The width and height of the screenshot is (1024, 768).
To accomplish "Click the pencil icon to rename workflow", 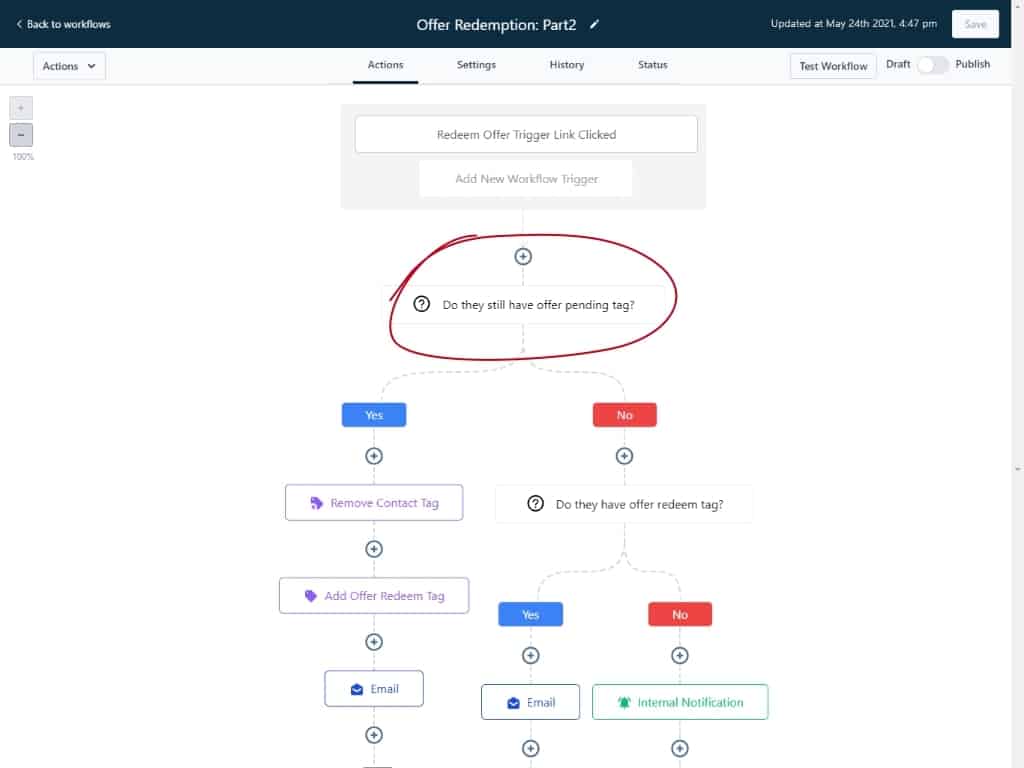I will point(595,24).
